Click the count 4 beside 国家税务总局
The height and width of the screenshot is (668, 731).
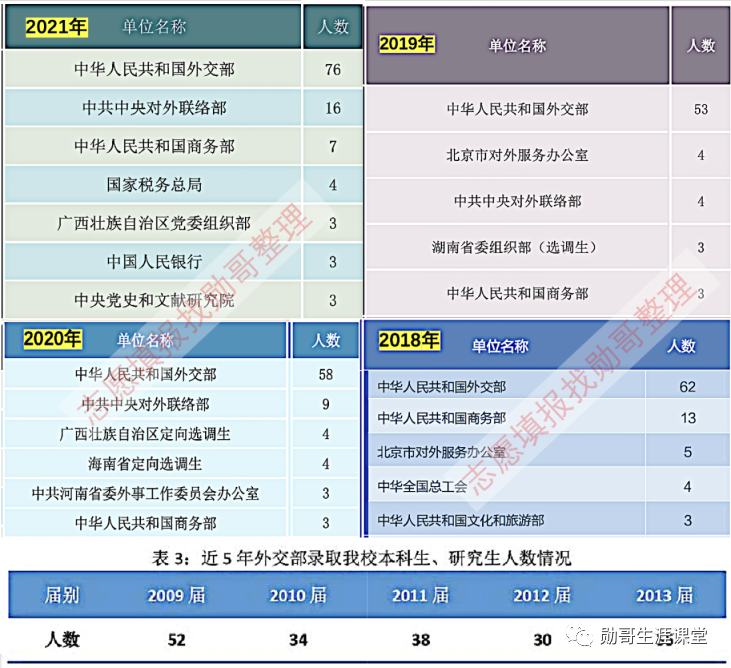click(x=333, y=185)
